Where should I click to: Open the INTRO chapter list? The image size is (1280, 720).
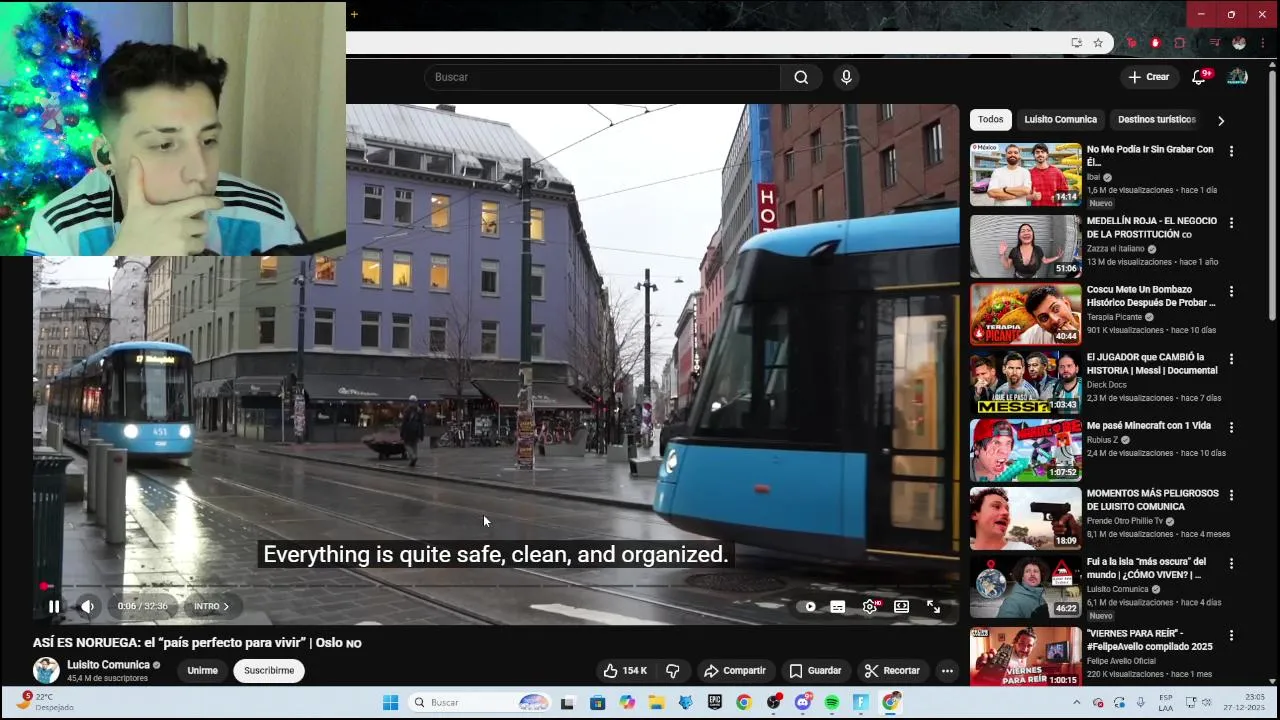[211, 606]
